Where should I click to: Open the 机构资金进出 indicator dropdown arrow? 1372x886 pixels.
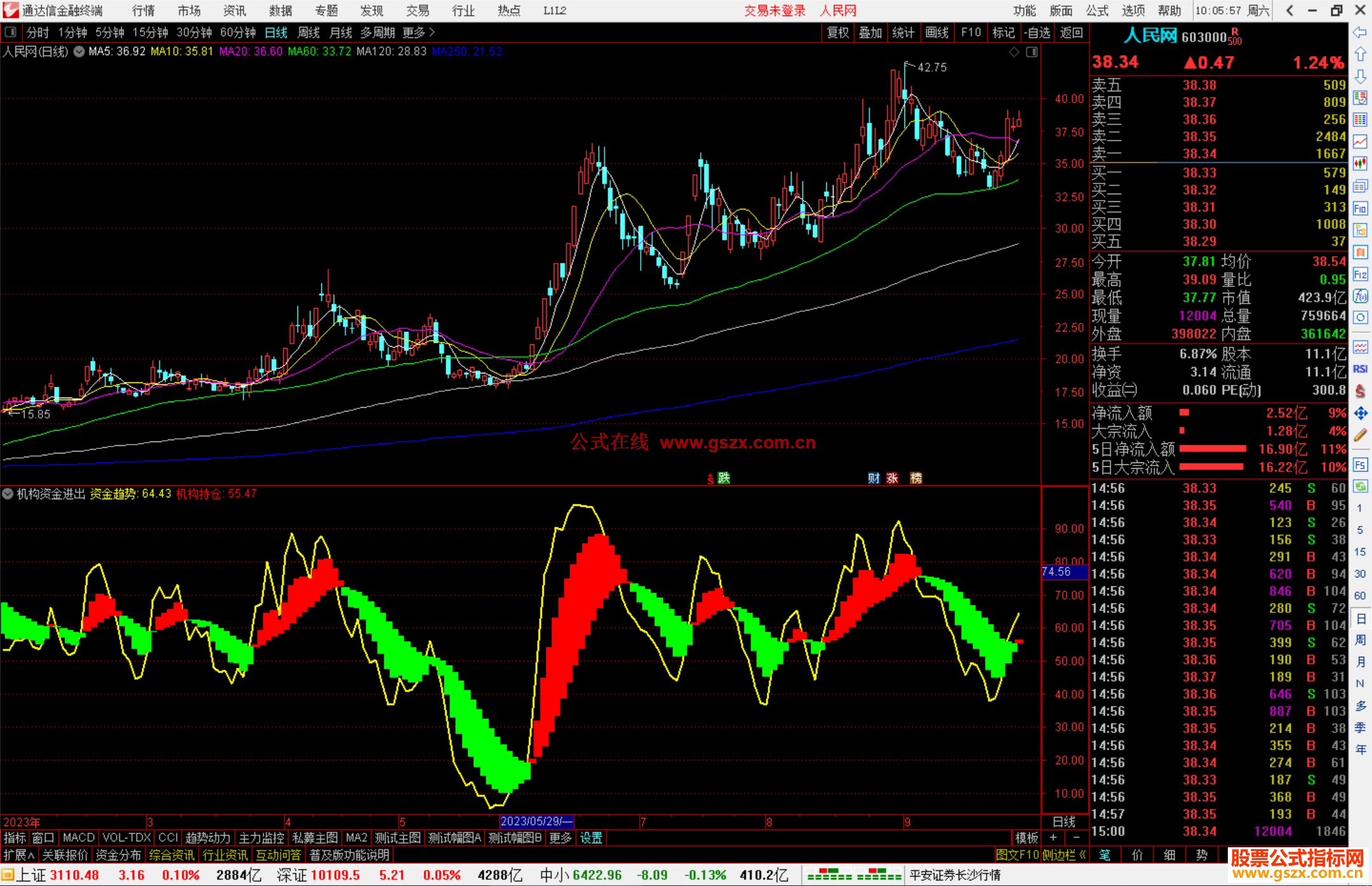[x=8, y=494]
